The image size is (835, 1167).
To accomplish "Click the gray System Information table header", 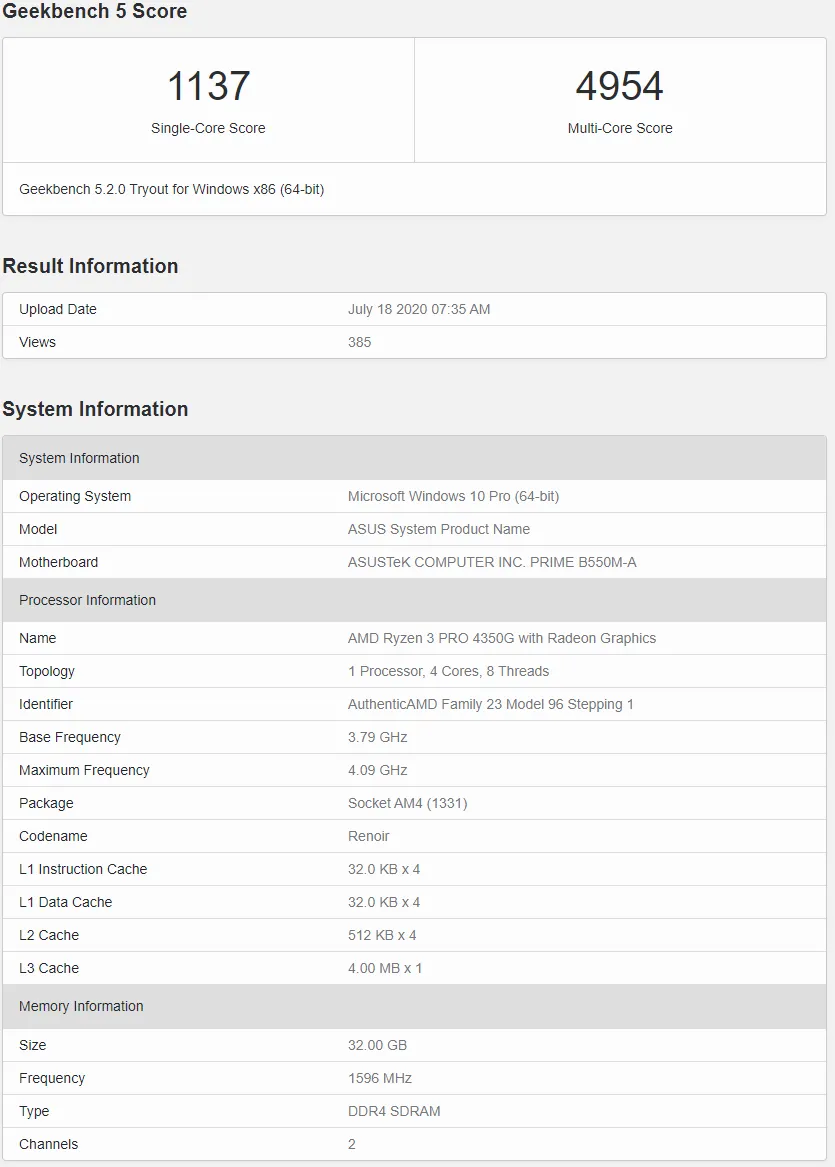I will (415, 458).
